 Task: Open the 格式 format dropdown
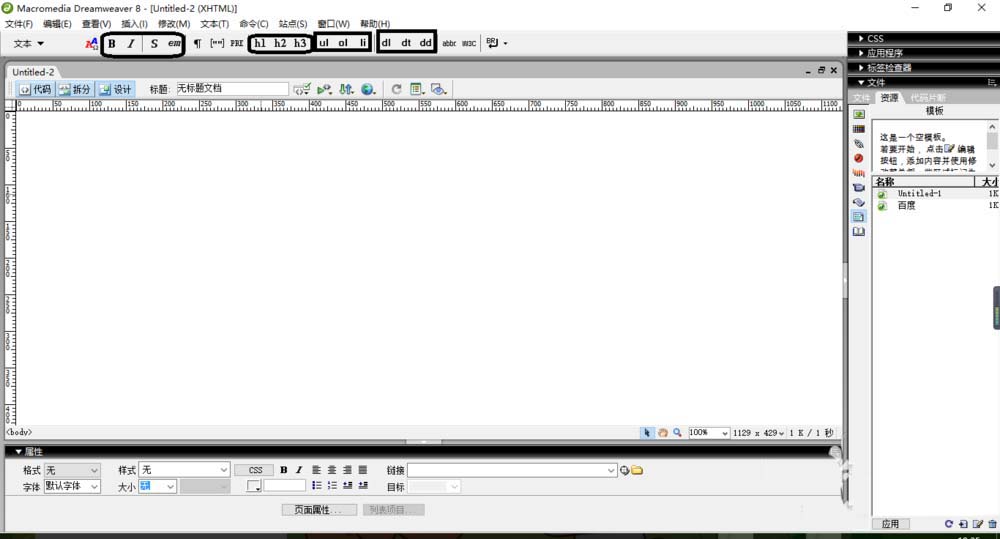click(72, 470)
